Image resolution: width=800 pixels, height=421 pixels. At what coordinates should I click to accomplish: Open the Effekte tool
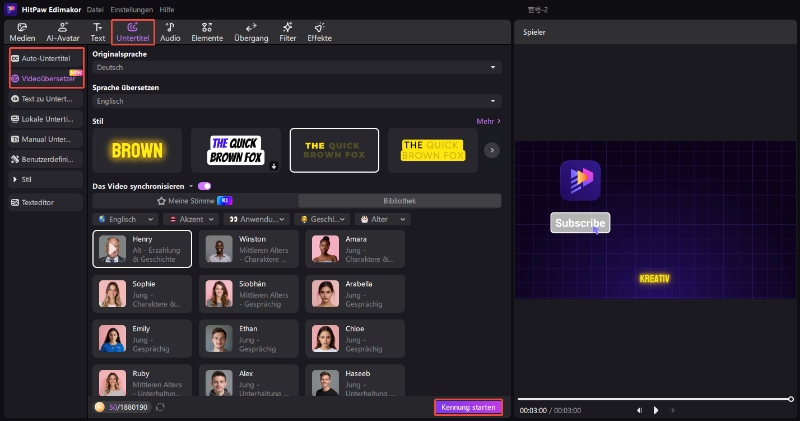click(x=319, y=32)
